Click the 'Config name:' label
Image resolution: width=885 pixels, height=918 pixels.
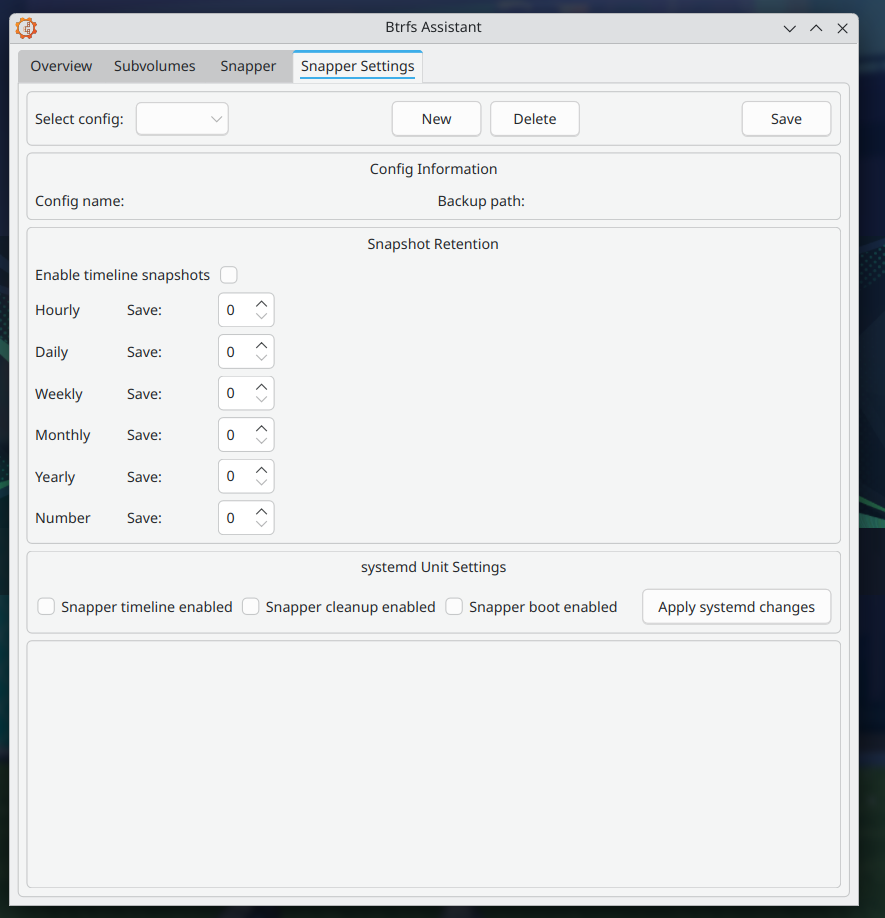[80, 201]
